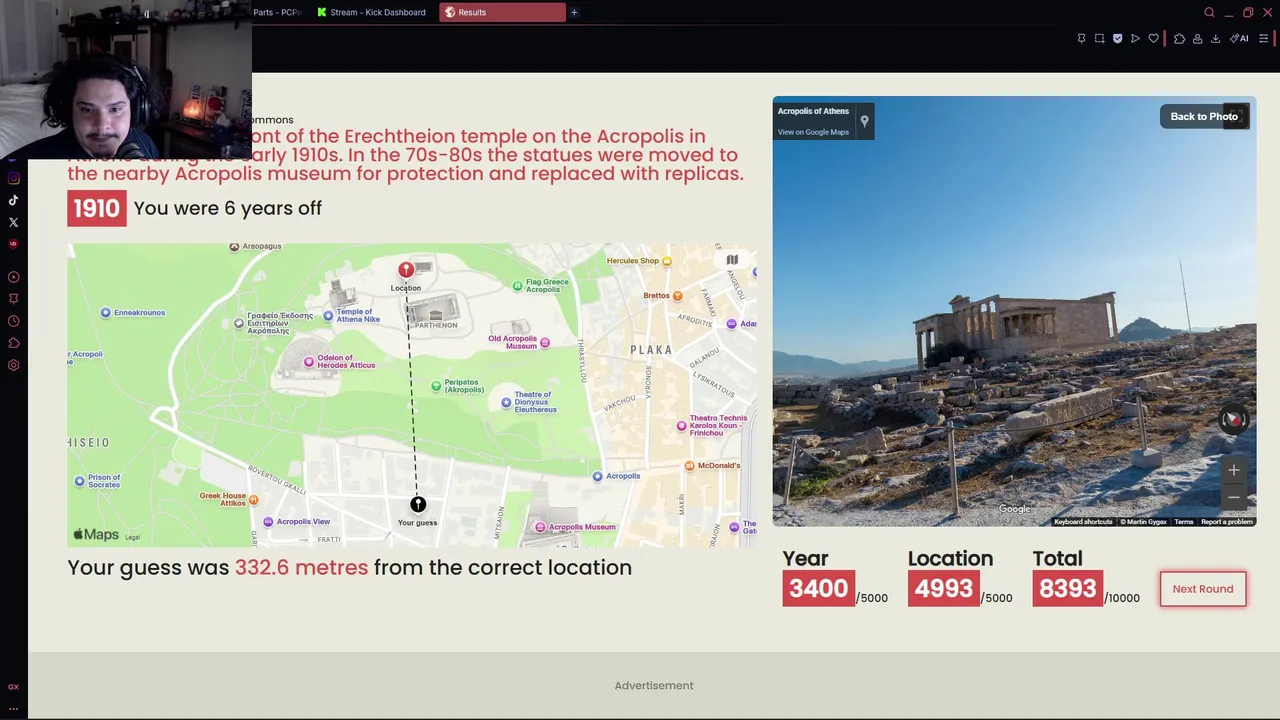Select Acropolis Museum map marker
1280x720 pixels.
click(x=575, y=527)
